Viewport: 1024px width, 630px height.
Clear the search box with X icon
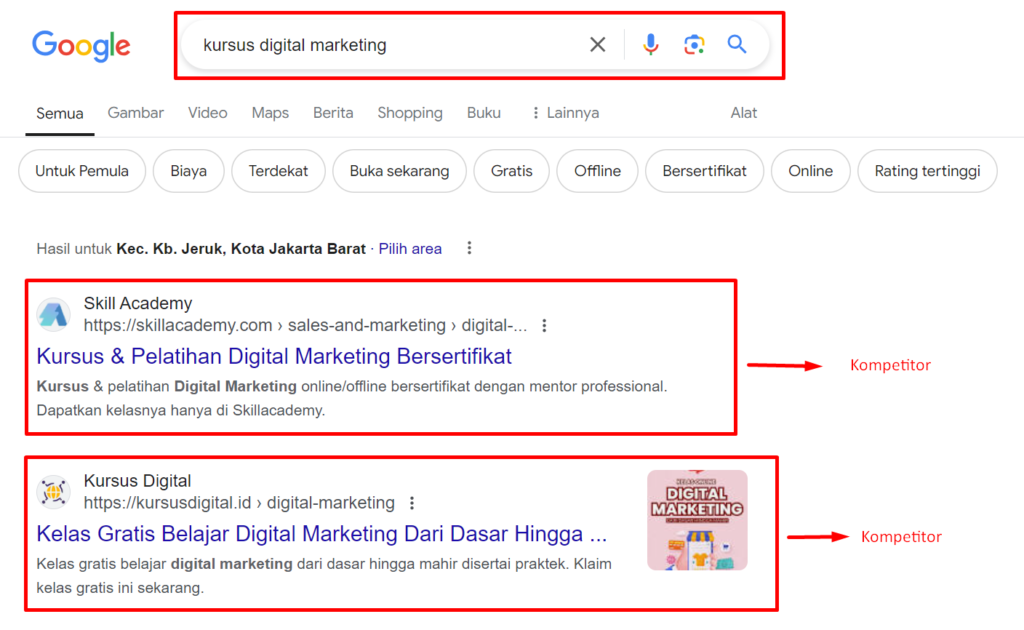coord(597,44)
